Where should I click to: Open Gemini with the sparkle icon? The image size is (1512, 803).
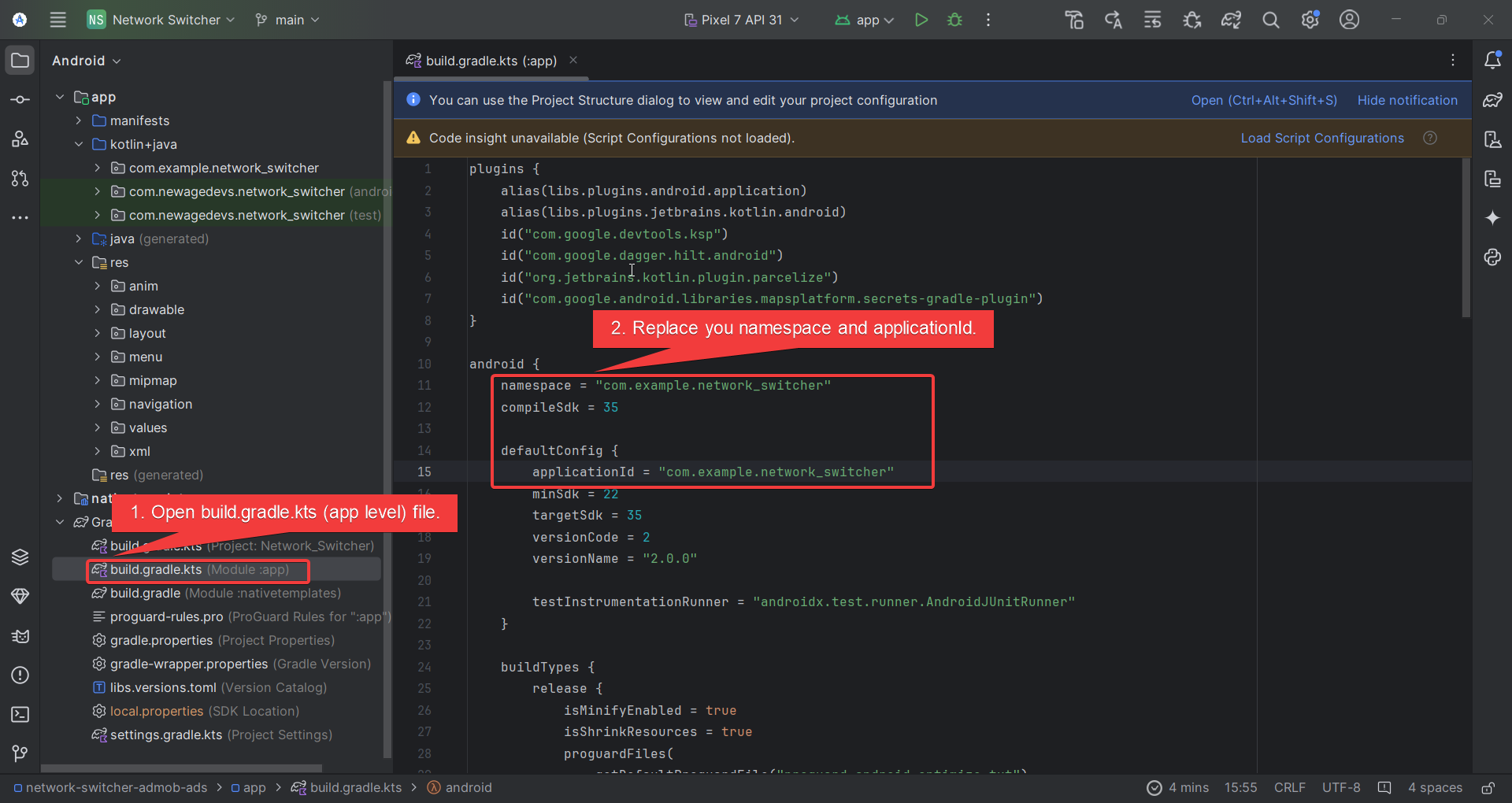pyautogui.click(x=1494, y=218)
